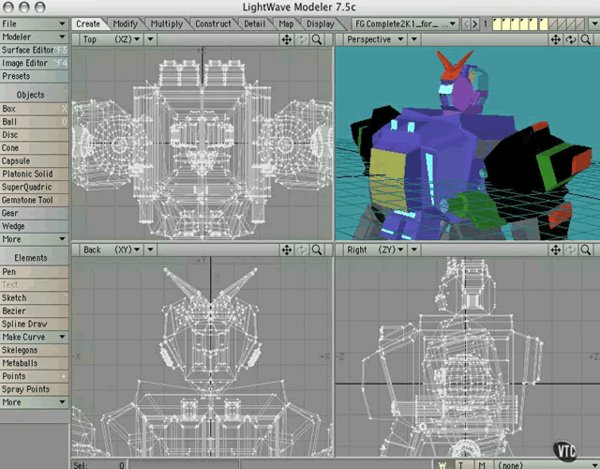Open the Surface Editor
600x469 pixels.
click(x=34, y=50)
